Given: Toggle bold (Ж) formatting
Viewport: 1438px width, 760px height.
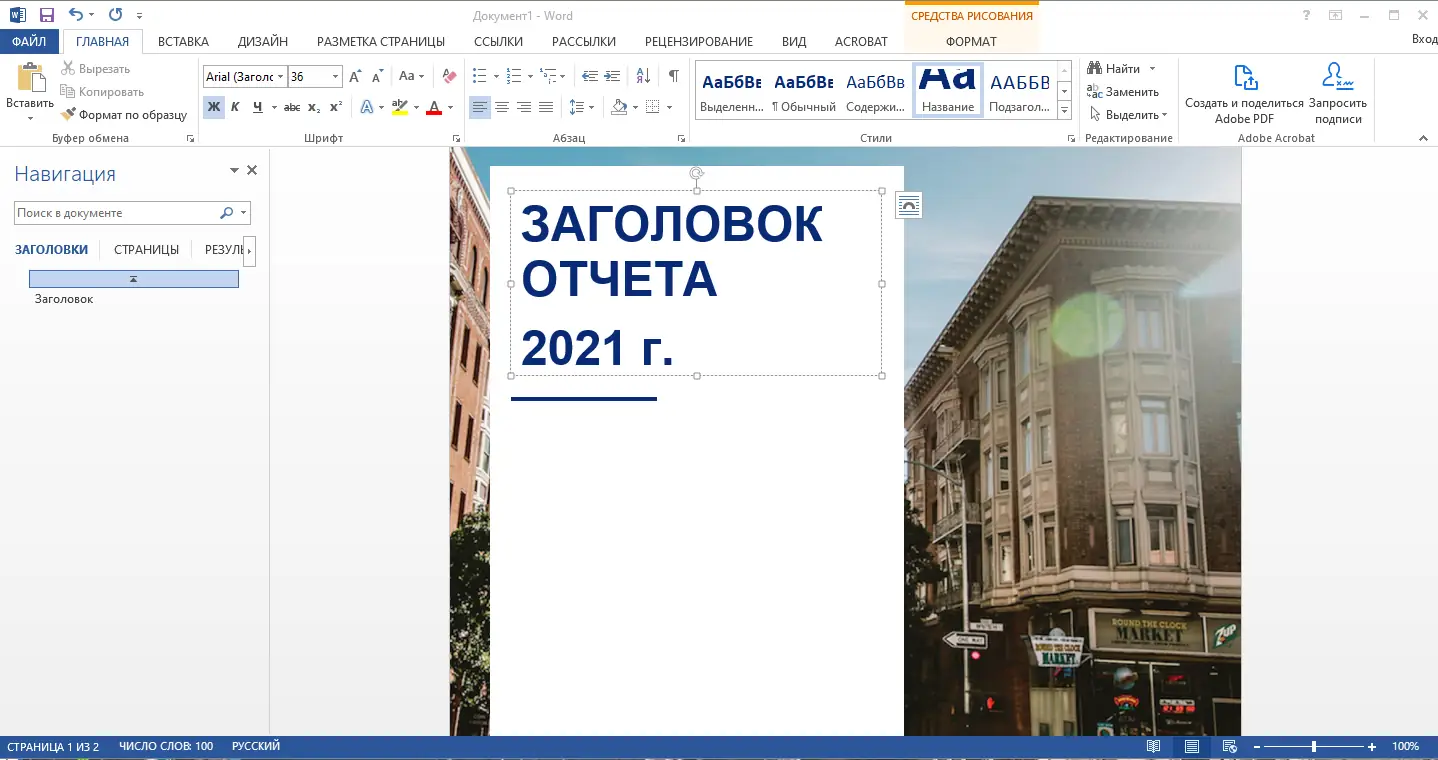Looking at the screenshot, I should coord(213,107).
